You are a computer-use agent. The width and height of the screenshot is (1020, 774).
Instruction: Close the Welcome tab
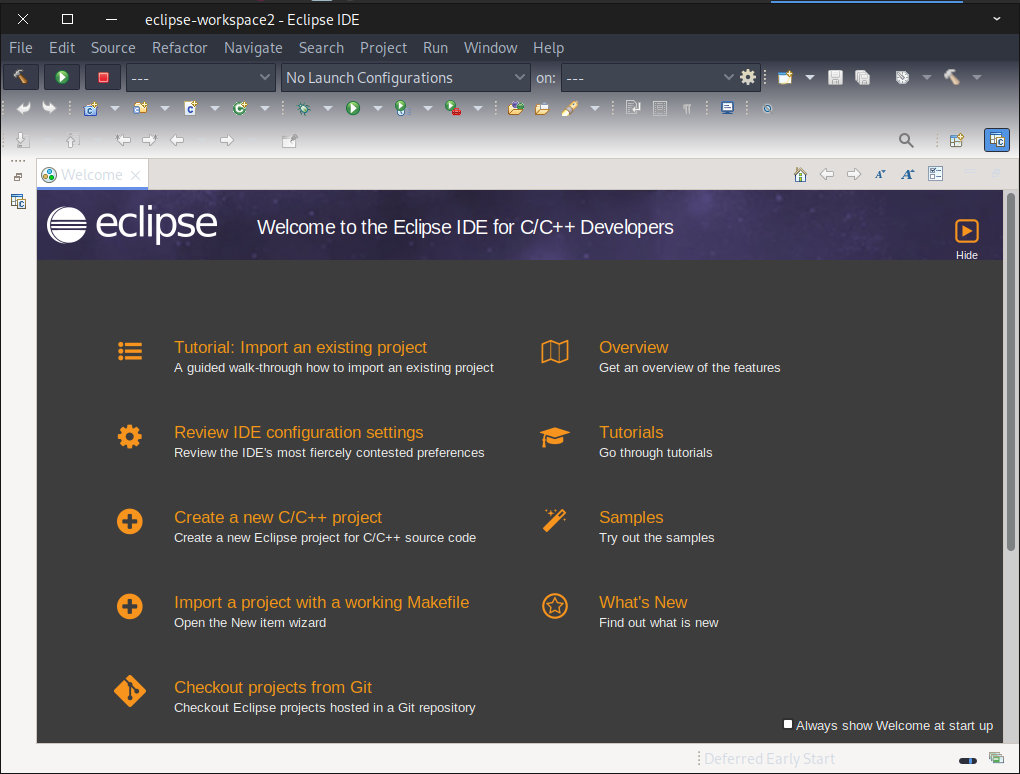click(135, 175)
